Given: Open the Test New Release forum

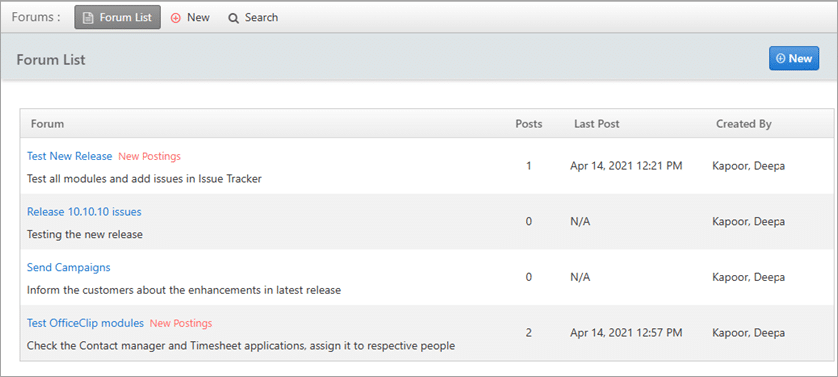Looking at the screenshot, I should [x=69, y=156].
